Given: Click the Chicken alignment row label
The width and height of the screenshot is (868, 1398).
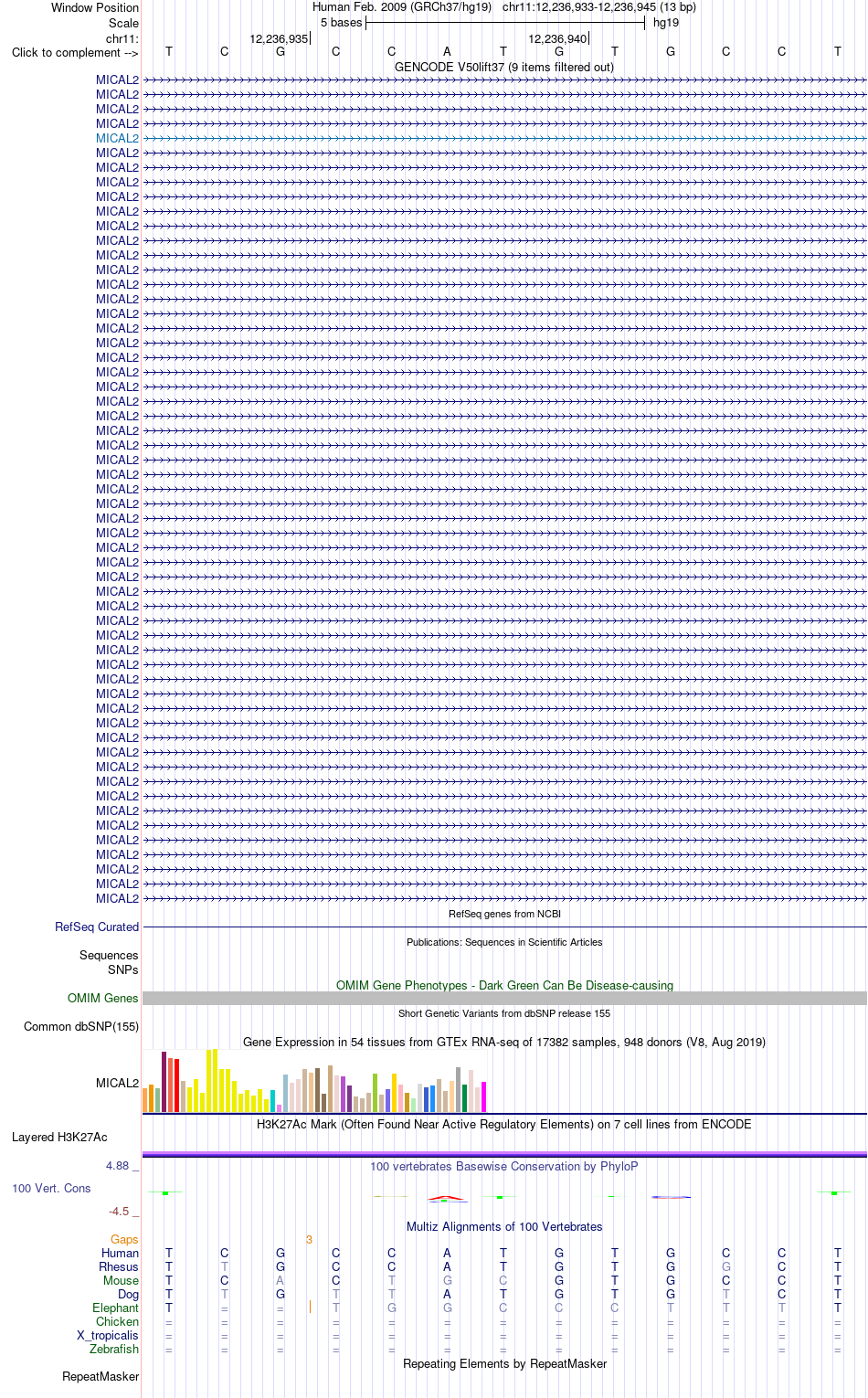Looking at the screenshot, I should (117, 1321).
